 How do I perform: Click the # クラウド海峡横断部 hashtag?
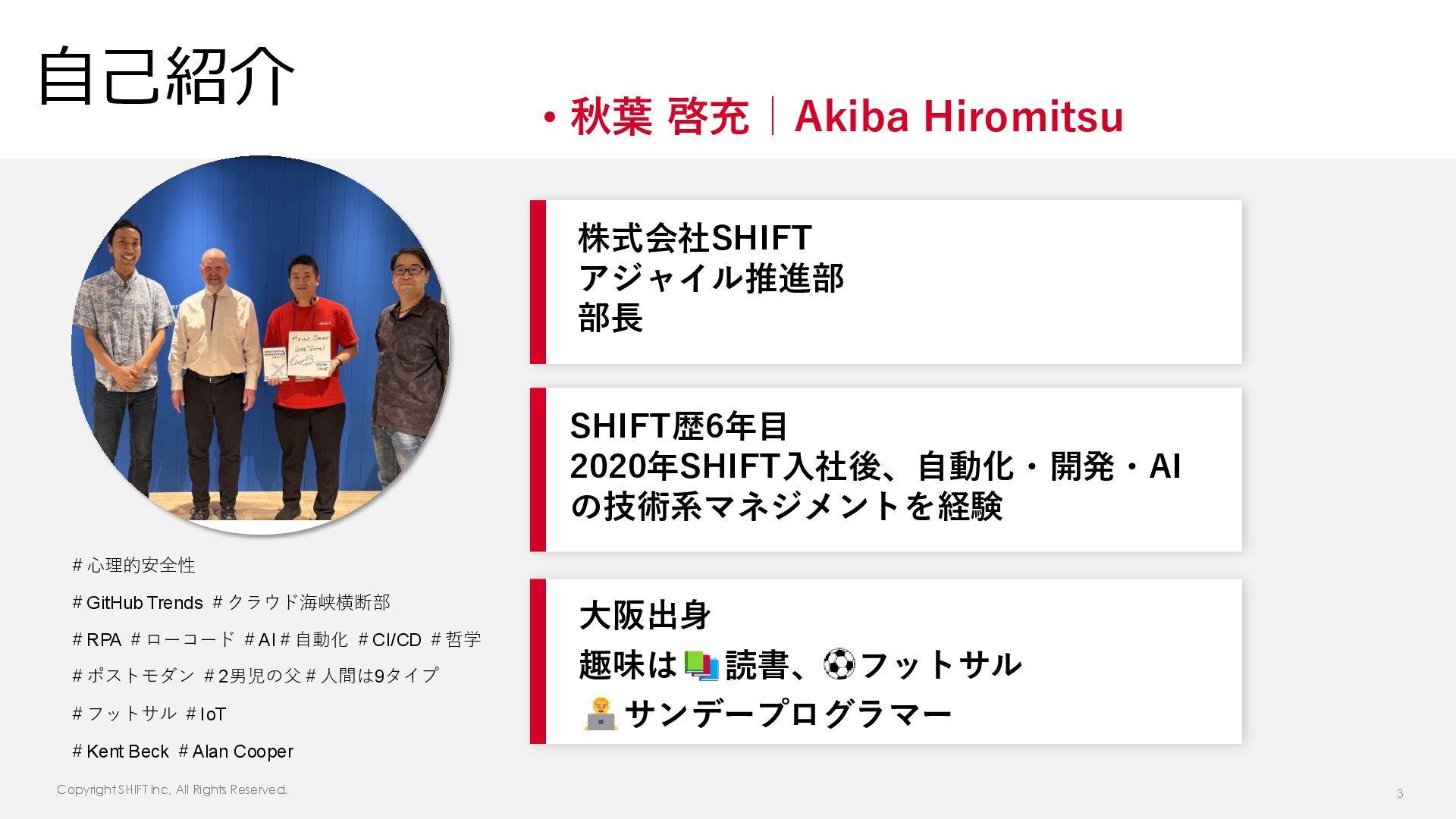(302, 603)
